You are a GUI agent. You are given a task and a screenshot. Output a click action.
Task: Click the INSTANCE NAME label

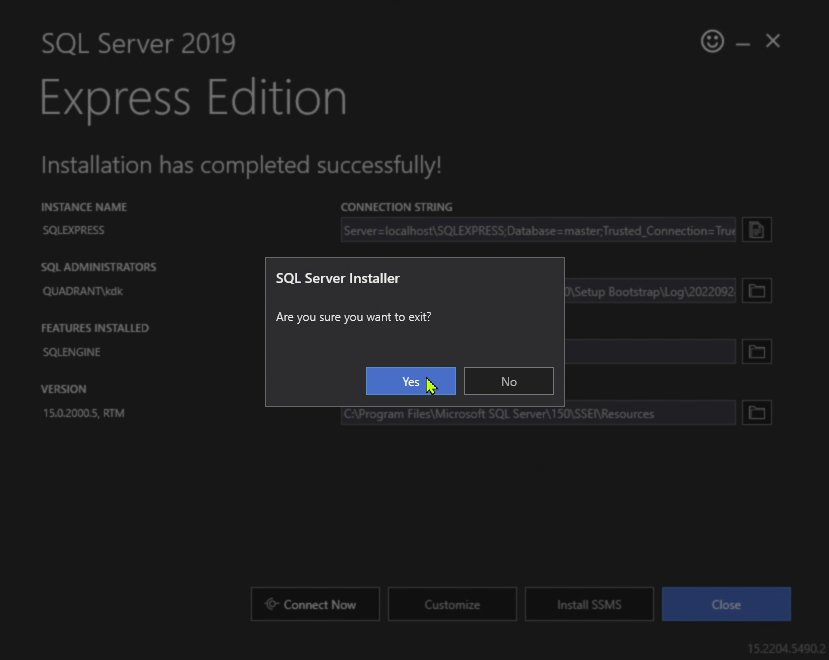point(84,207)
